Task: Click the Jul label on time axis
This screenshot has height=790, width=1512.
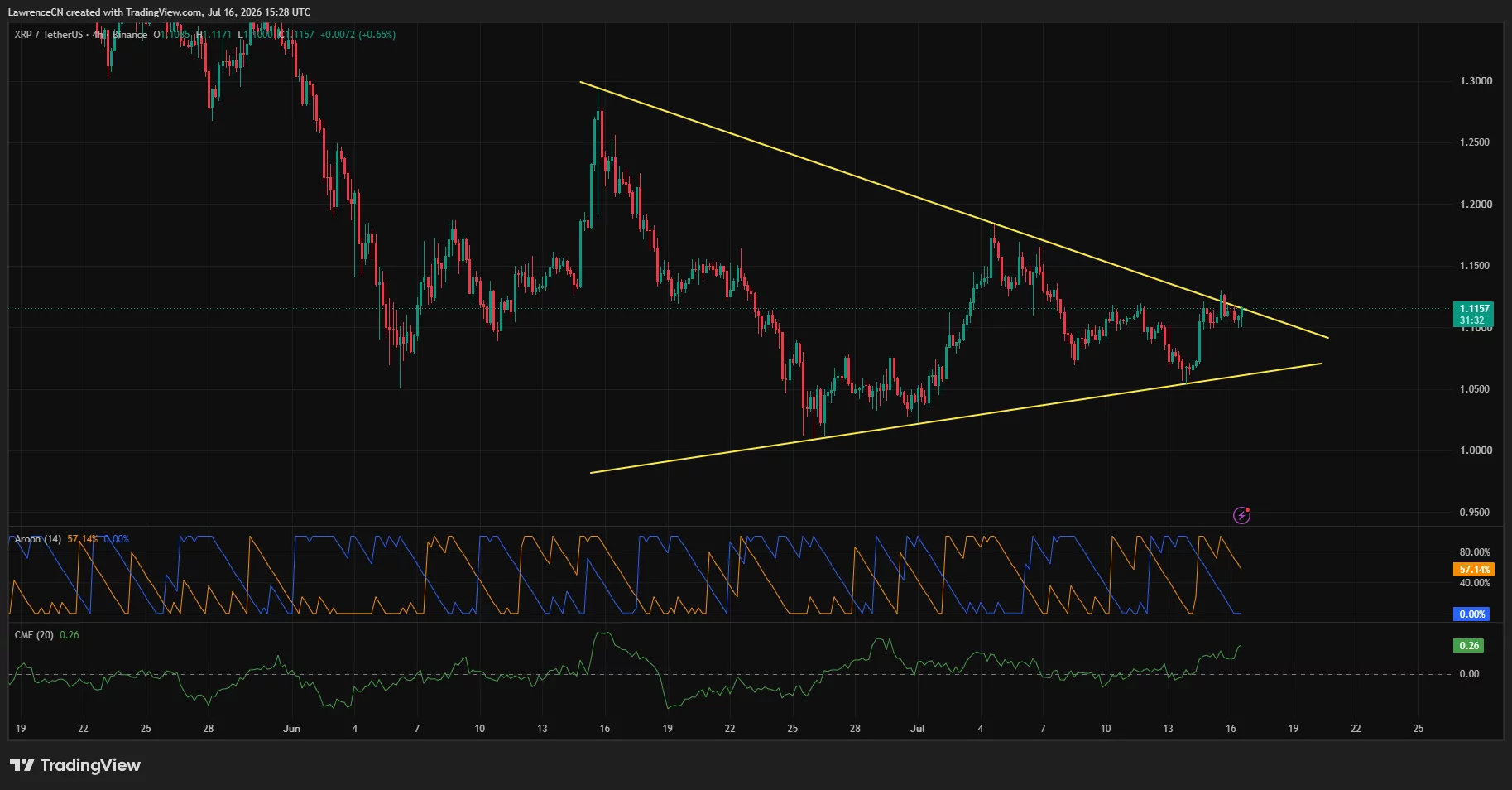Action: pos(917,729)
